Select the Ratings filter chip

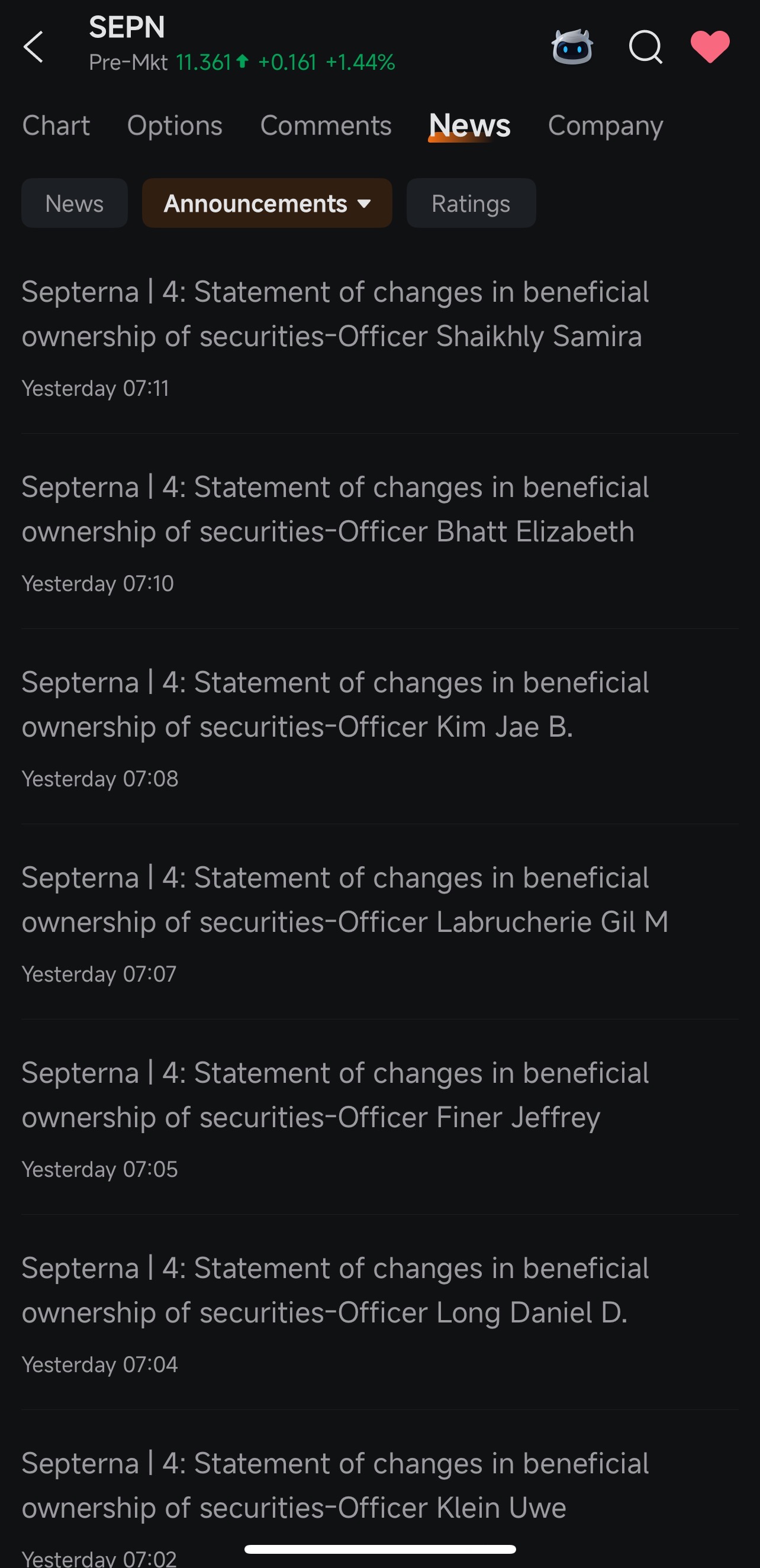[x=471, y=204]
